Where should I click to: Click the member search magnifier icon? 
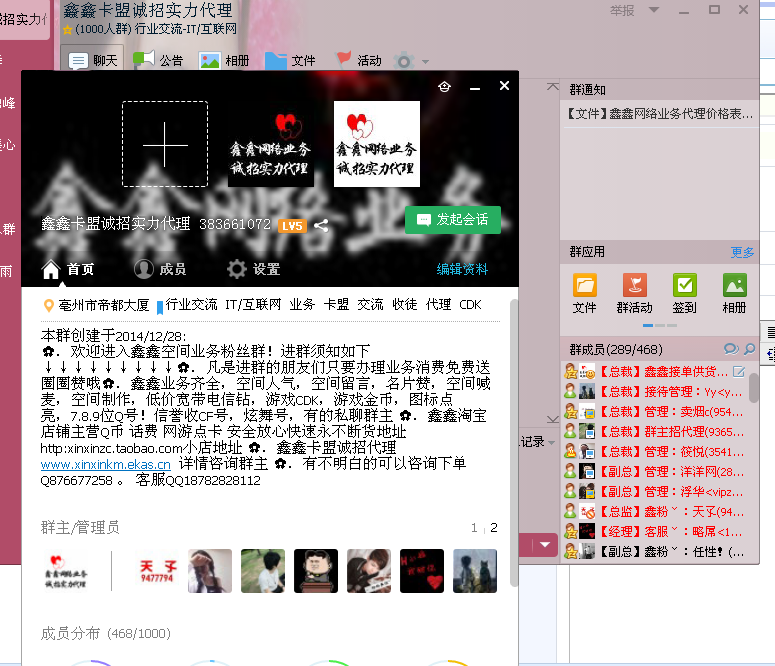749,349
